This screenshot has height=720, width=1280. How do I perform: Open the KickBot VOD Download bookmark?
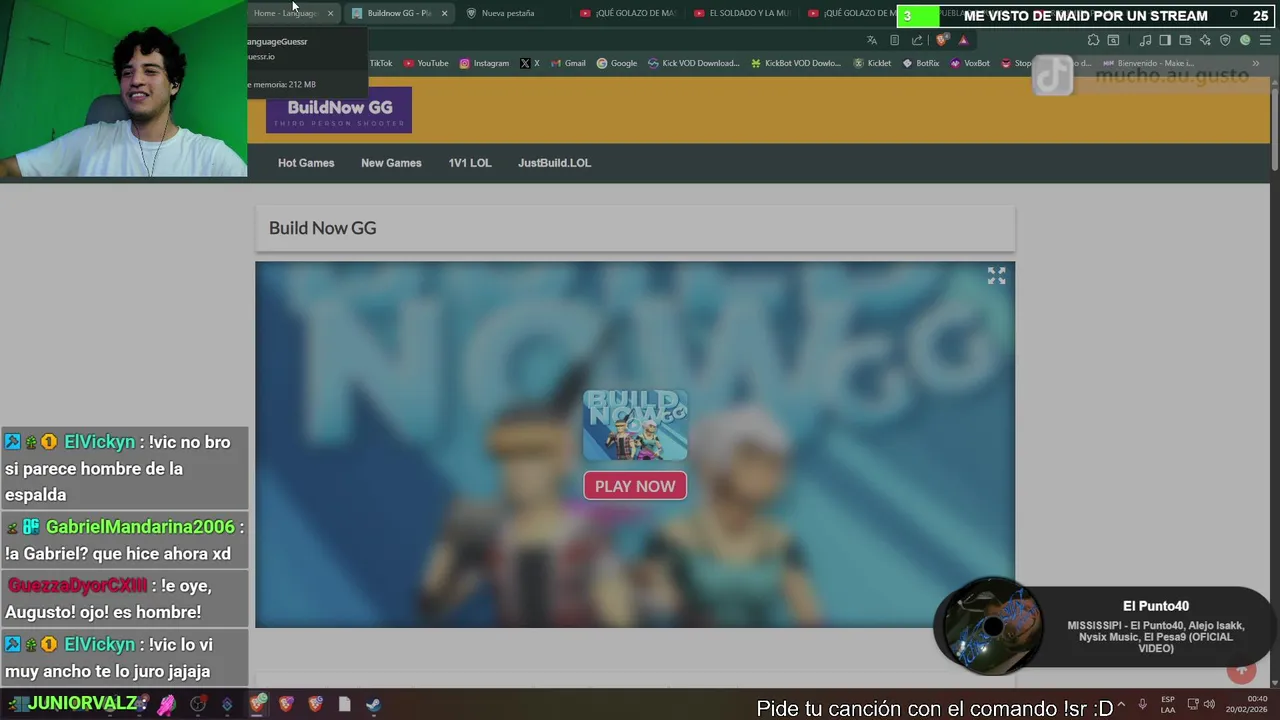(795, 63)
